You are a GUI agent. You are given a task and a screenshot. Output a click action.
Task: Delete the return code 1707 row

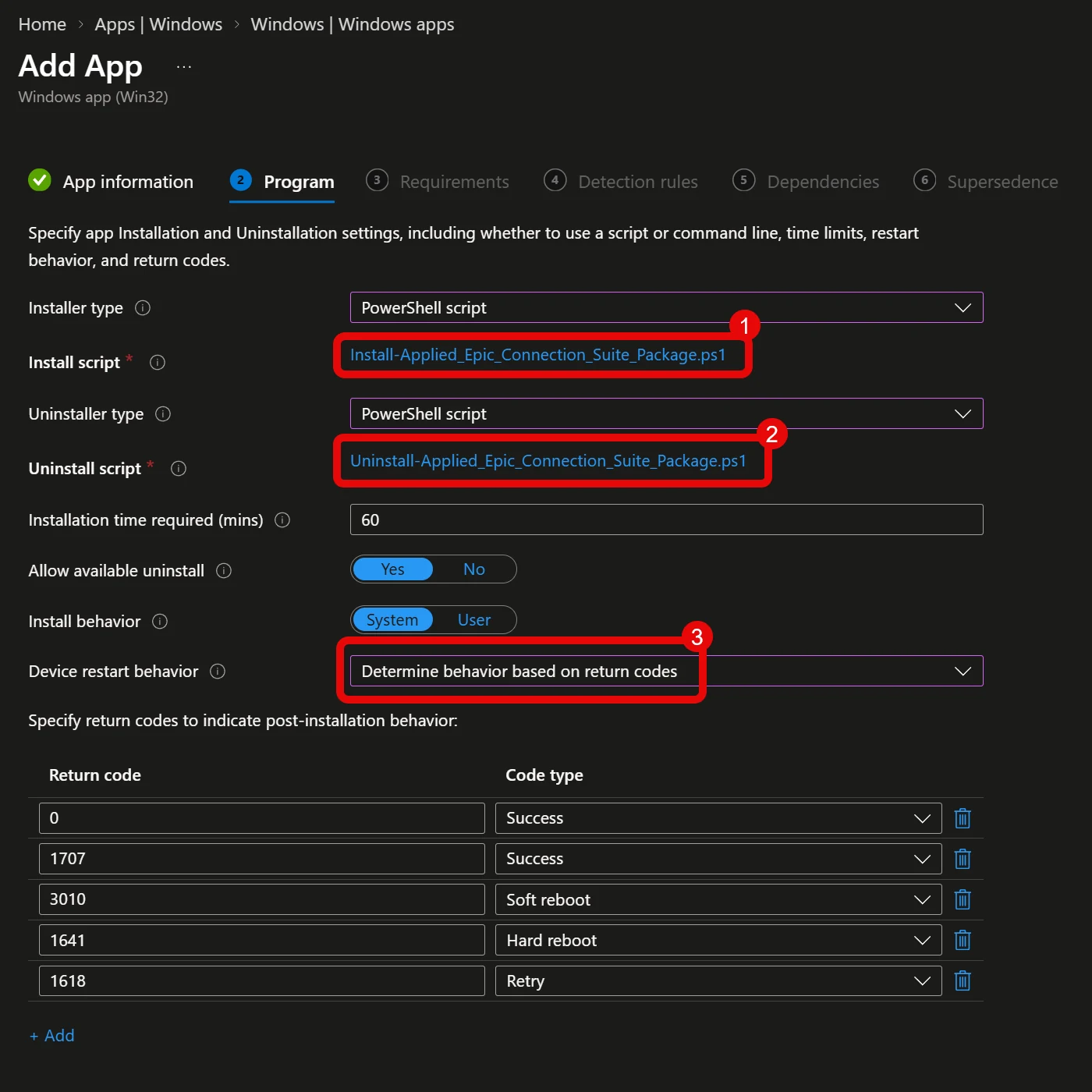(963, 859)
